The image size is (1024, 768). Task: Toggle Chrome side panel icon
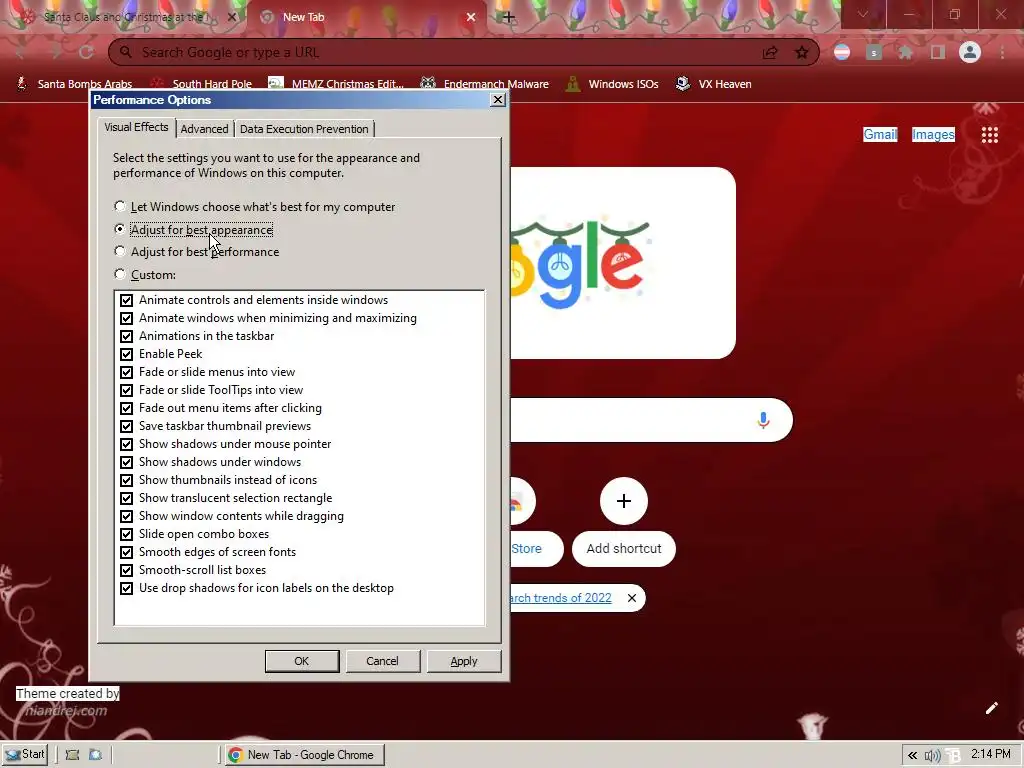[938, 52]
